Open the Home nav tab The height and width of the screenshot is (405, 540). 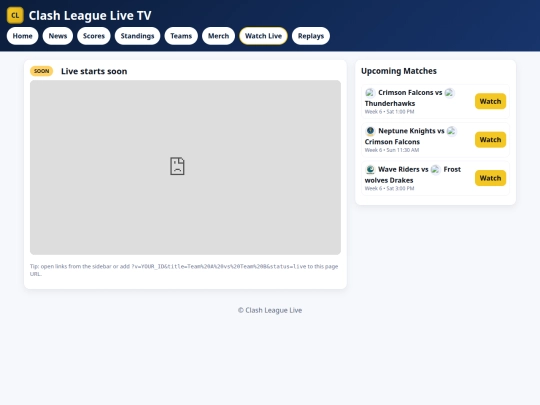pos(22,36)
